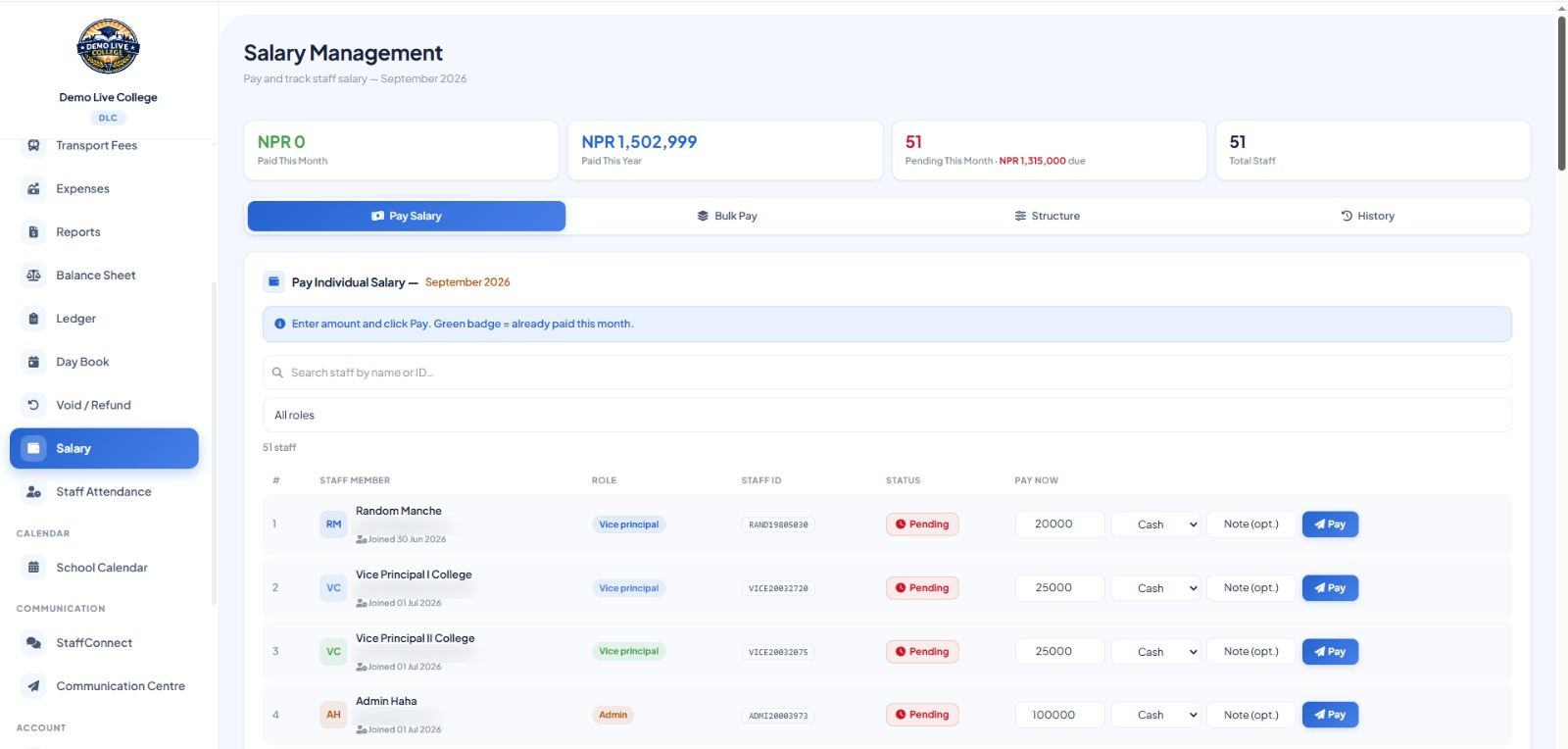Pay salary to Vice Principal I College
Screen dimensions: 1568x749
point(1330,588)
